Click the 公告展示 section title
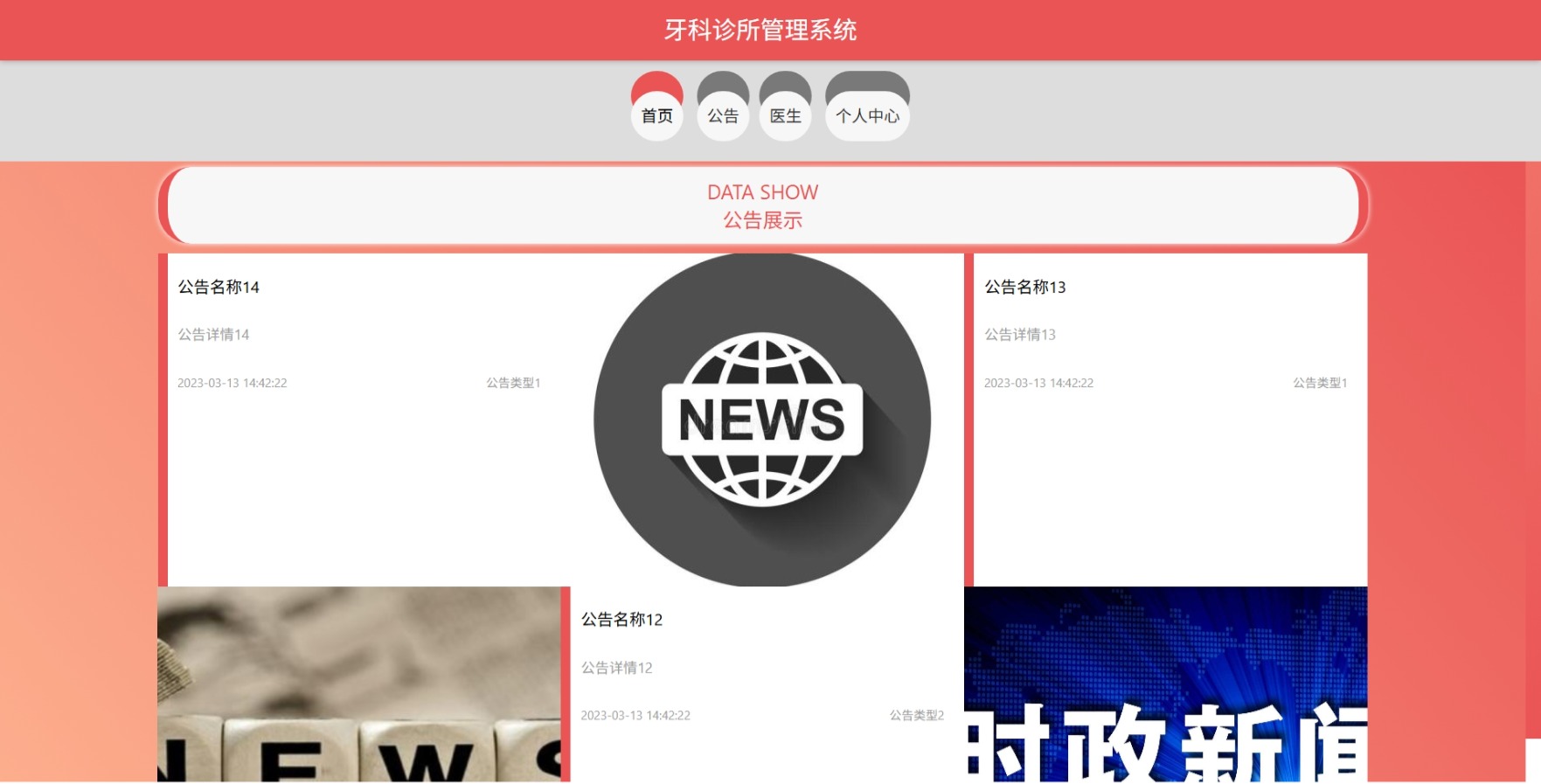 pos(762,220)
